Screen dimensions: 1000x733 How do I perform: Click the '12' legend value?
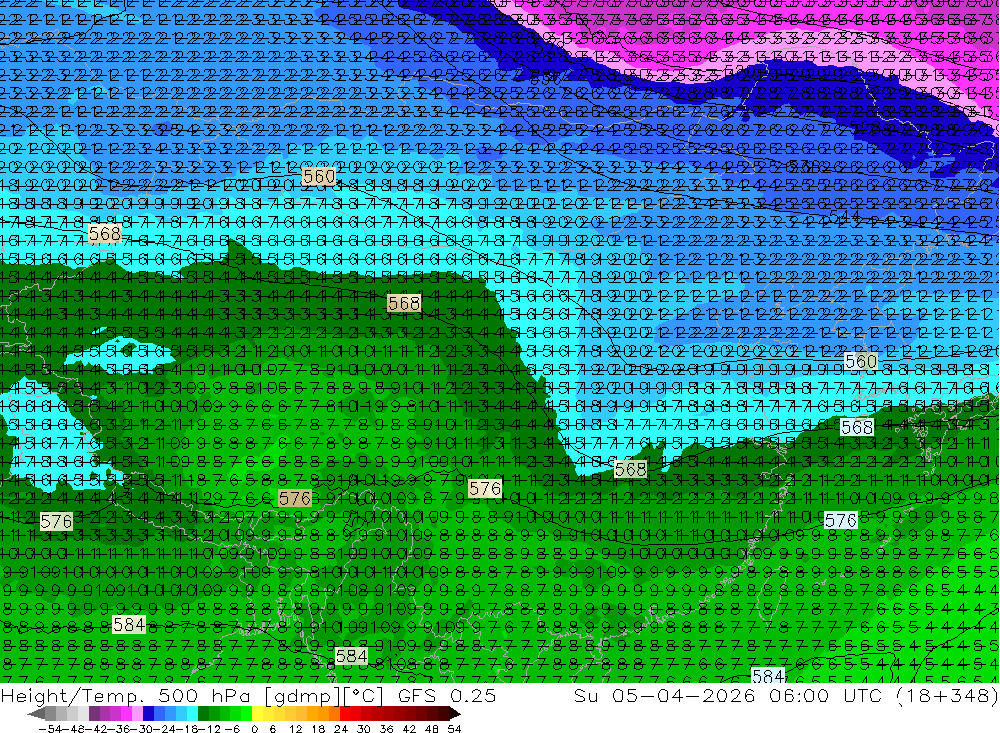point(296,729)
